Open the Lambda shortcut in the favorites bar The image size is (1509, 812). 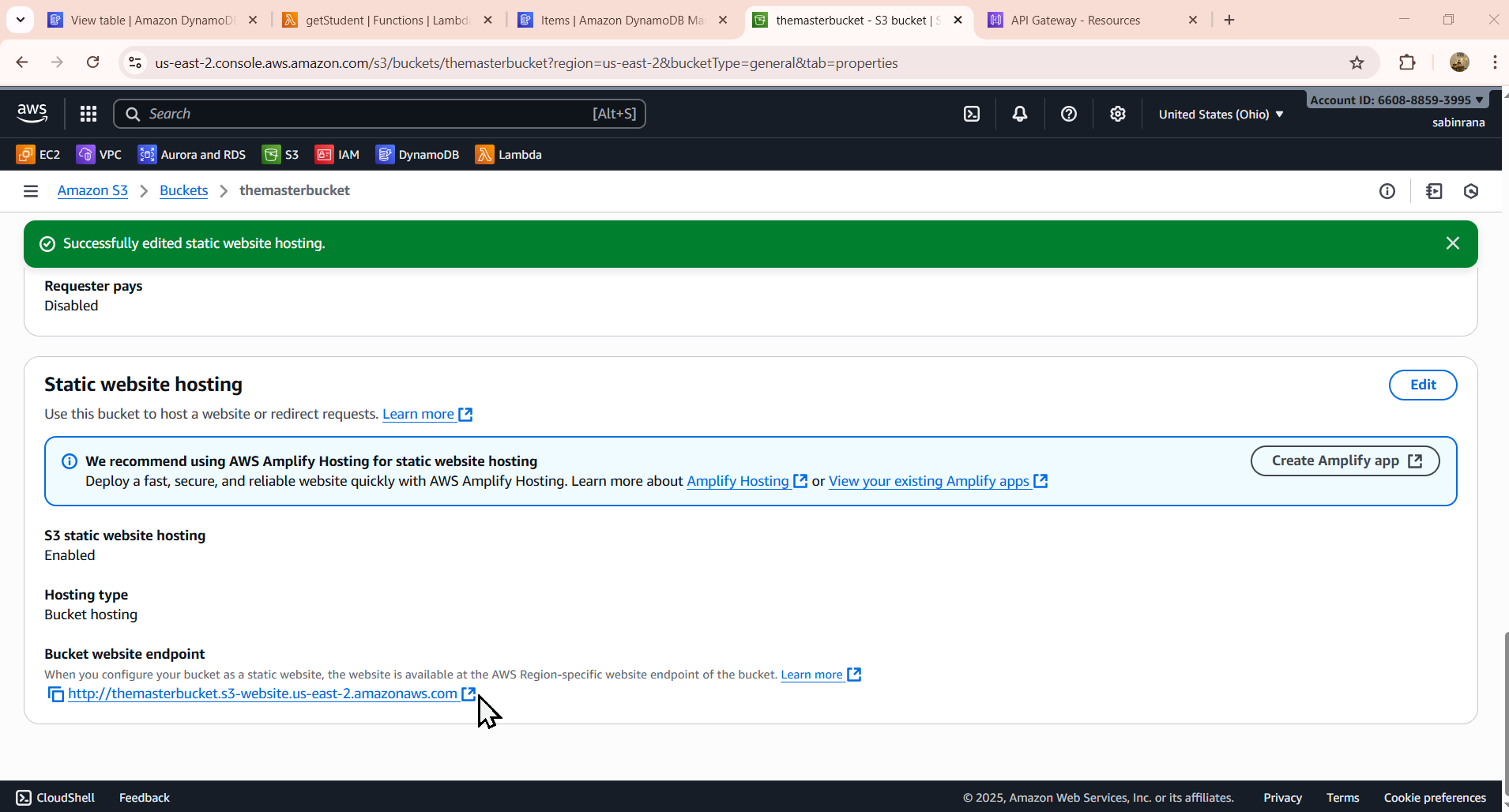[x=508, y=155]
